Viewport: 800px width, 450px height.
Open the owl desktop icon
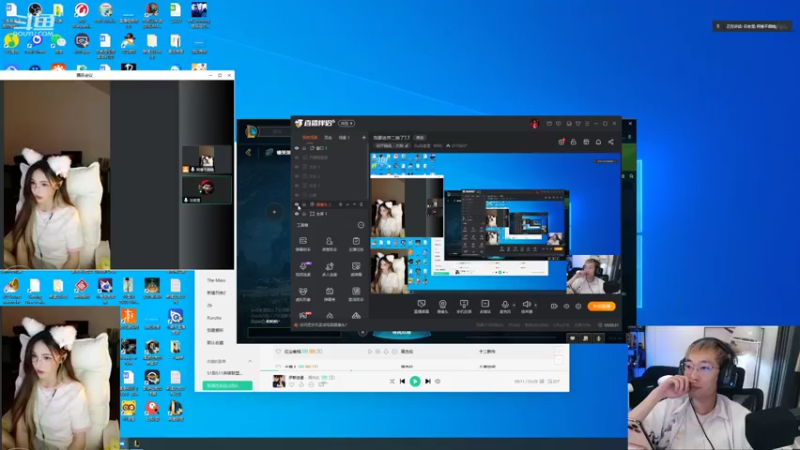(129, 408)
